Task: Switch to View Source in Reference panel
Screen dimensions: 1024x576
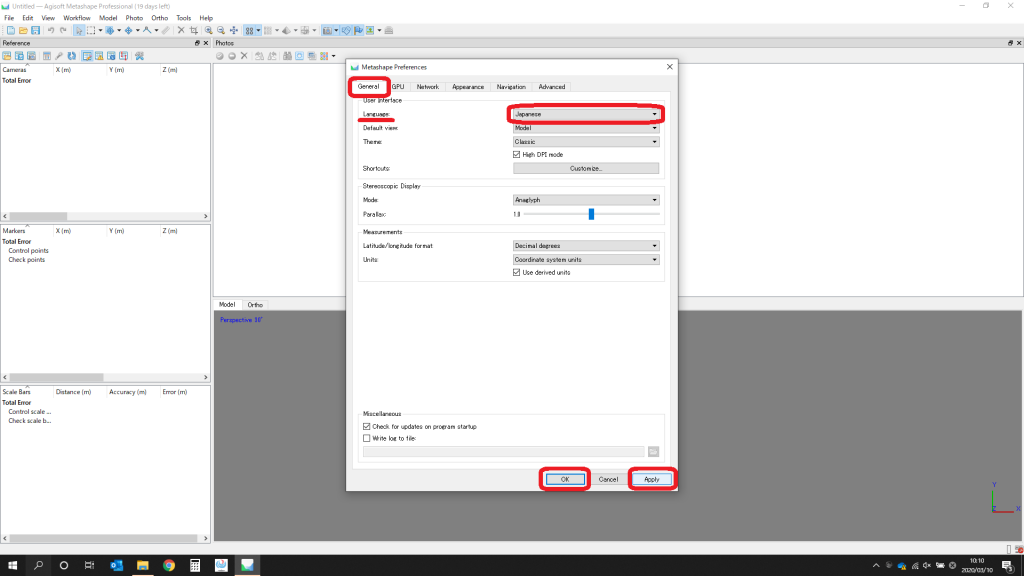Action: 87,56
